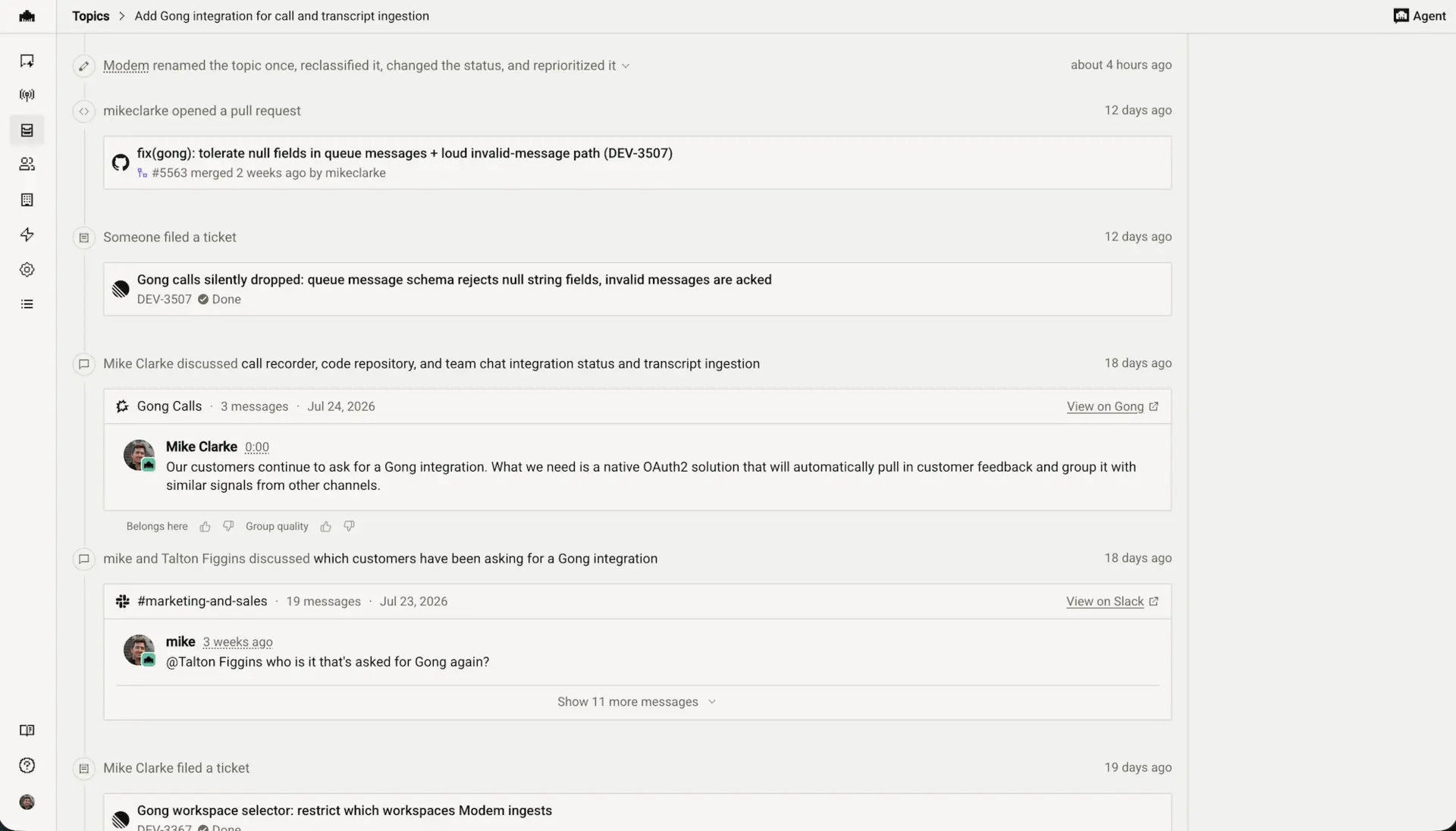Expand Show 11 more messages
1456x831 pixels.
click(637, 702)
